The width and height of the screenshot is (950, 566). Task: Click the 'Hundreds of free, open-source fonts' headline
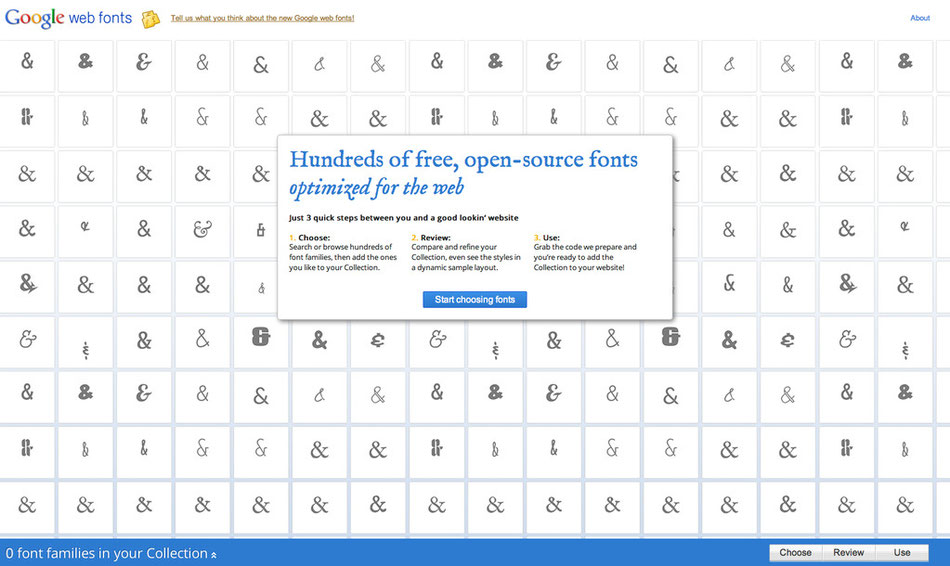pyautogui.click(x=463, y=159)
